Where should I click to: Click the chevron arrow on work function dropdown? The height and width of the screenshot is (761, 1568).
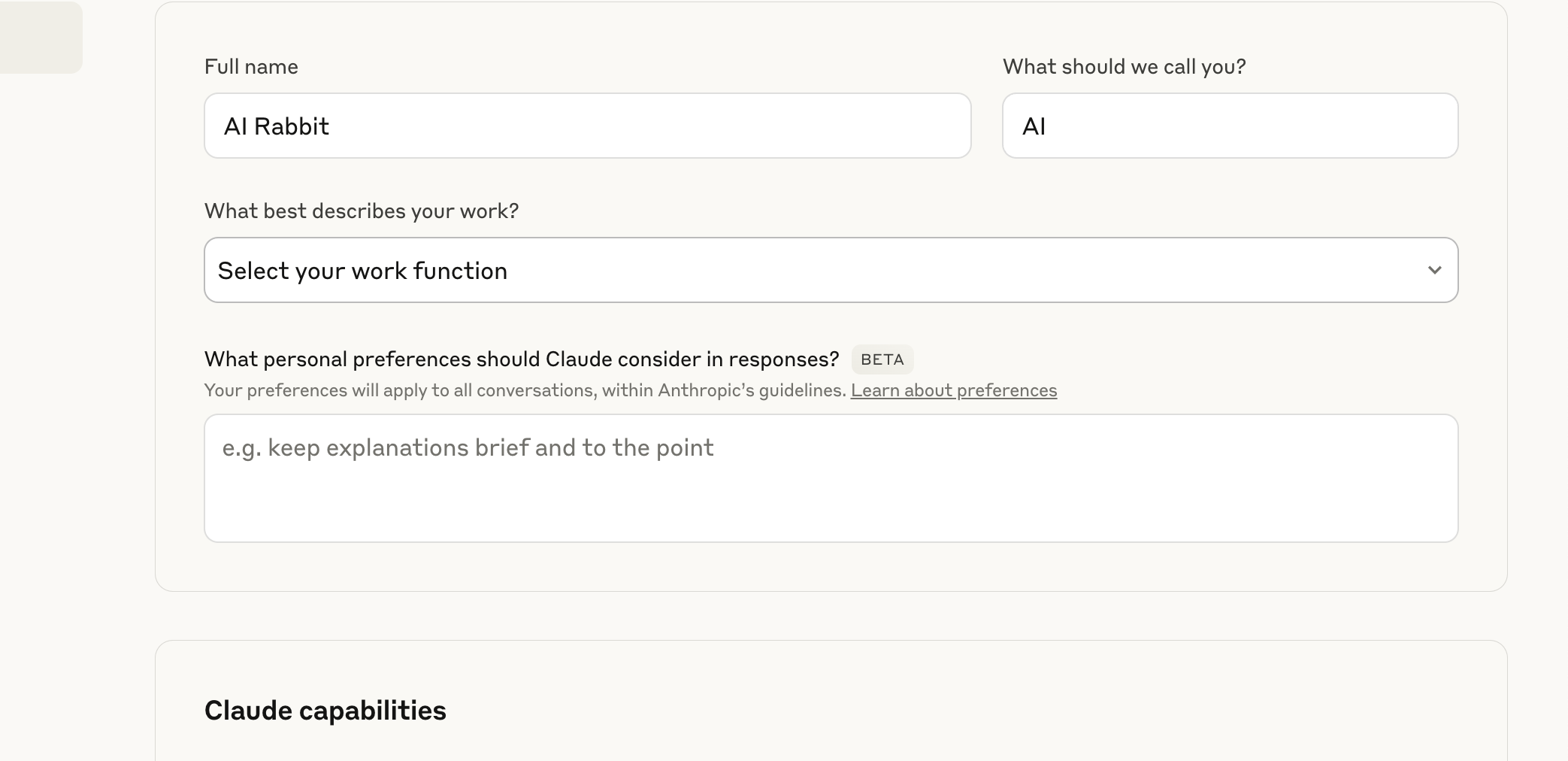pos(1434,270)
